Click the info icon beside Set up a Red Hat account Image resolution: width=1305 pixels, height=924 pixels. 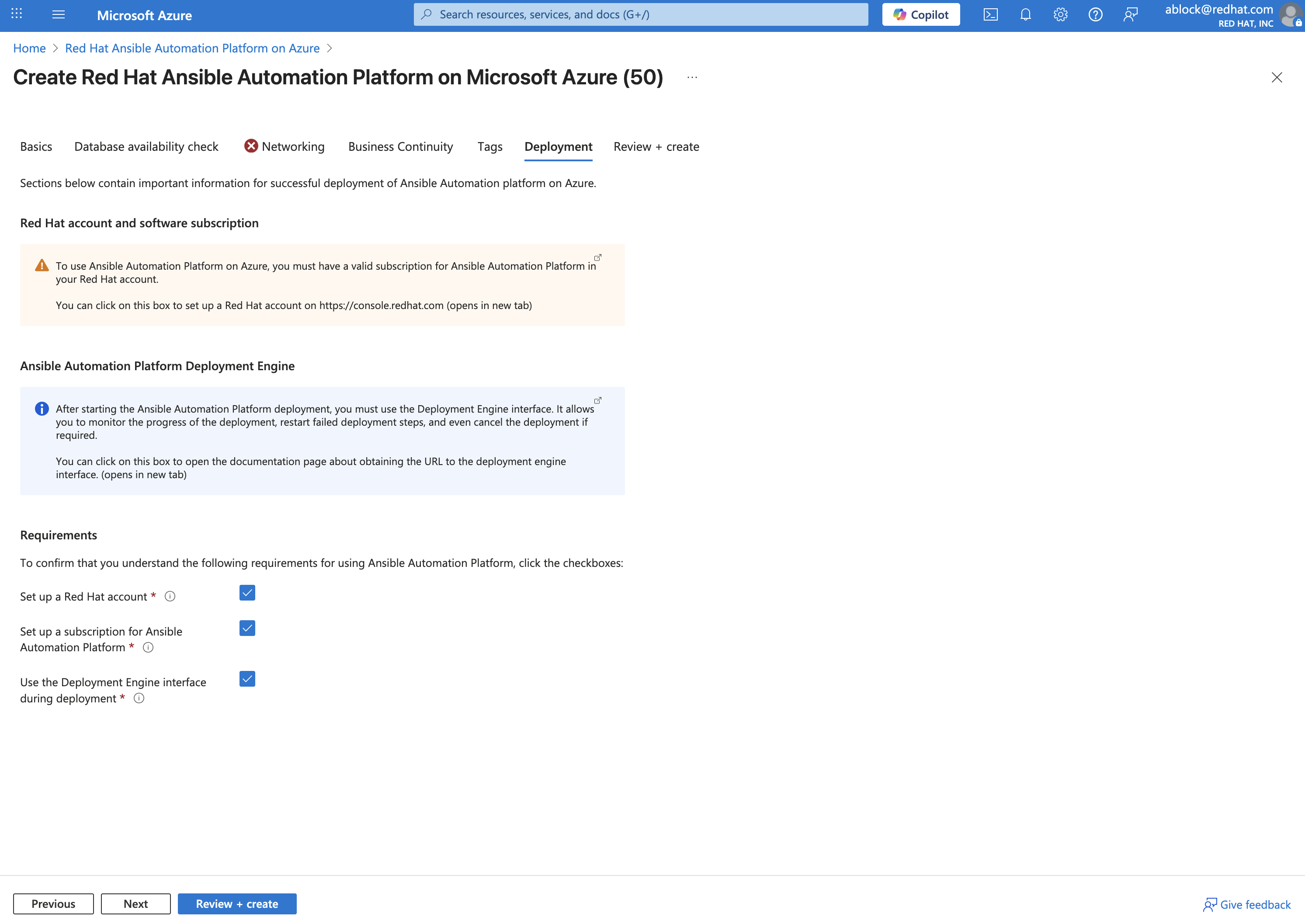point(169,596)
